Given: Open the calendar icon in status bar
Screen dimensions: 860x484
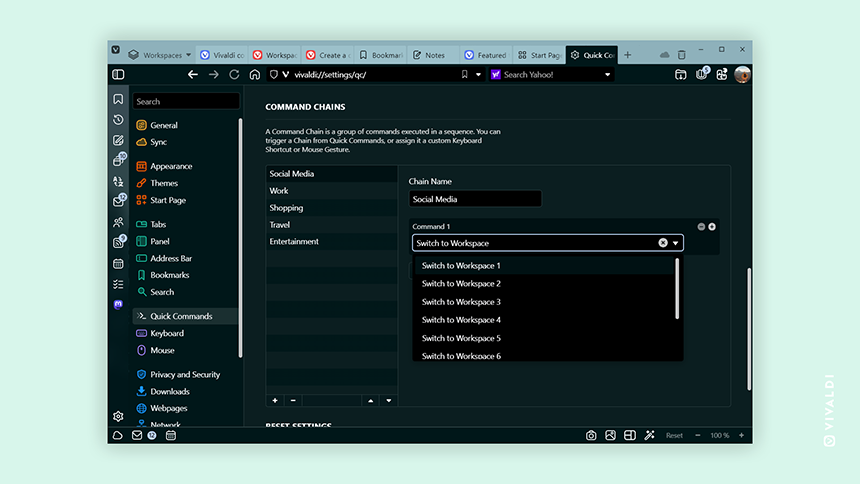Looking at the screenshot, I should tap(171, 436).
